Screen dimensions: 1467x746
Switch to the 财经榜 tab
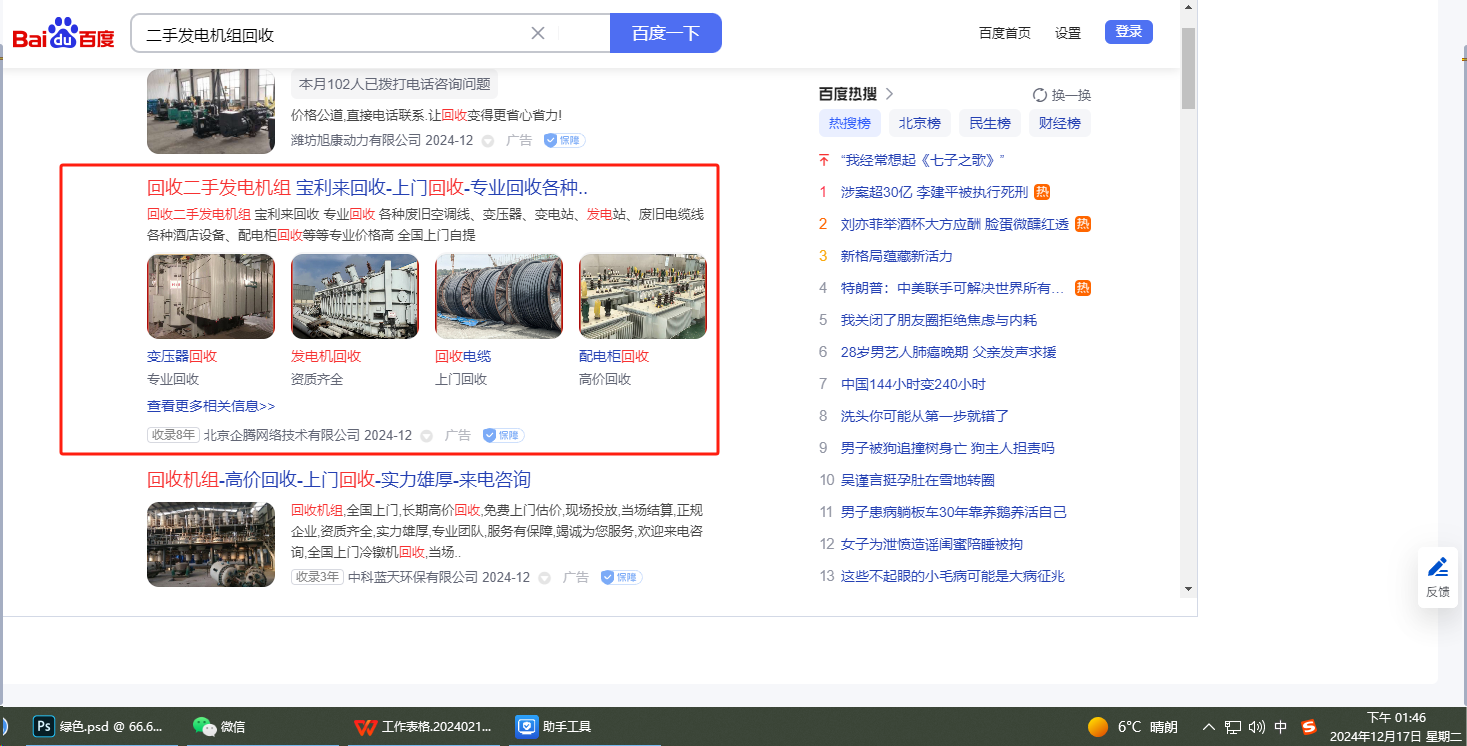[1060, 123]
